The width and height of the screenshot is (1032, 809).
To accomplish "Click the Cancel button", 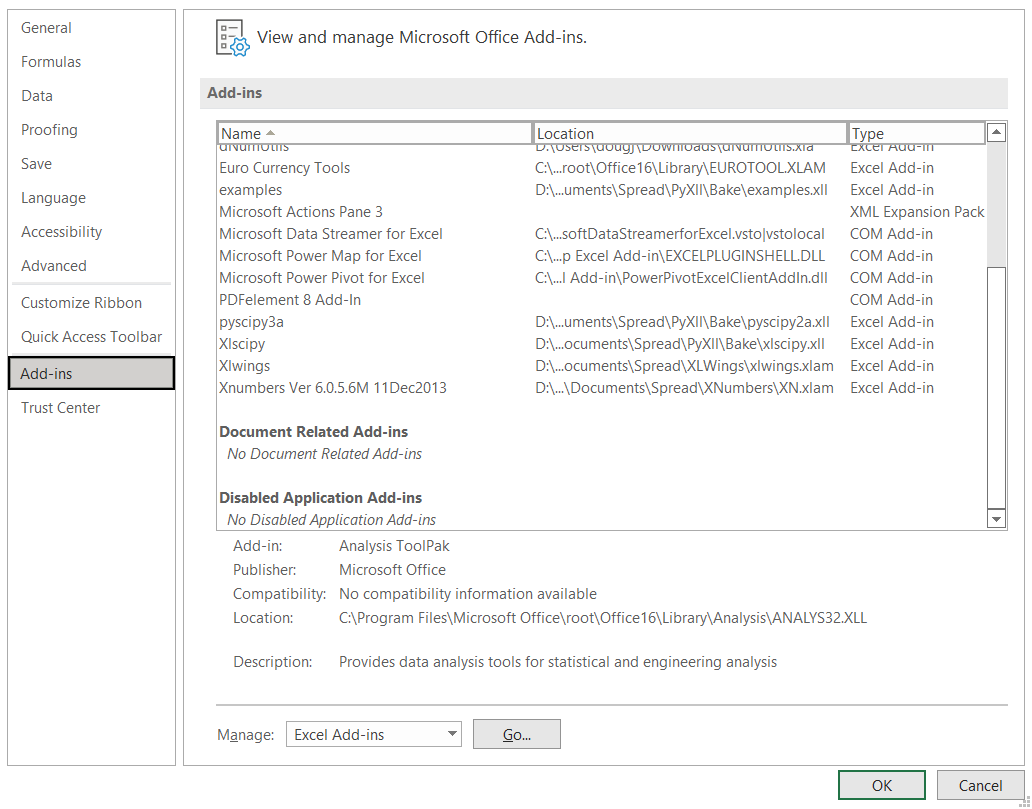I will click(x=979, y=785).
